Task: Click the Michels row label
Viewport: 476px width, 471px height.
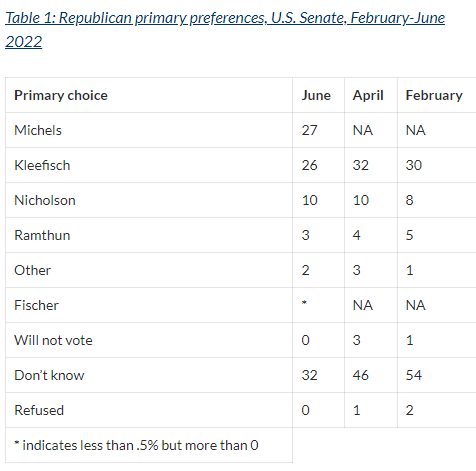Action: coord(38,130)
